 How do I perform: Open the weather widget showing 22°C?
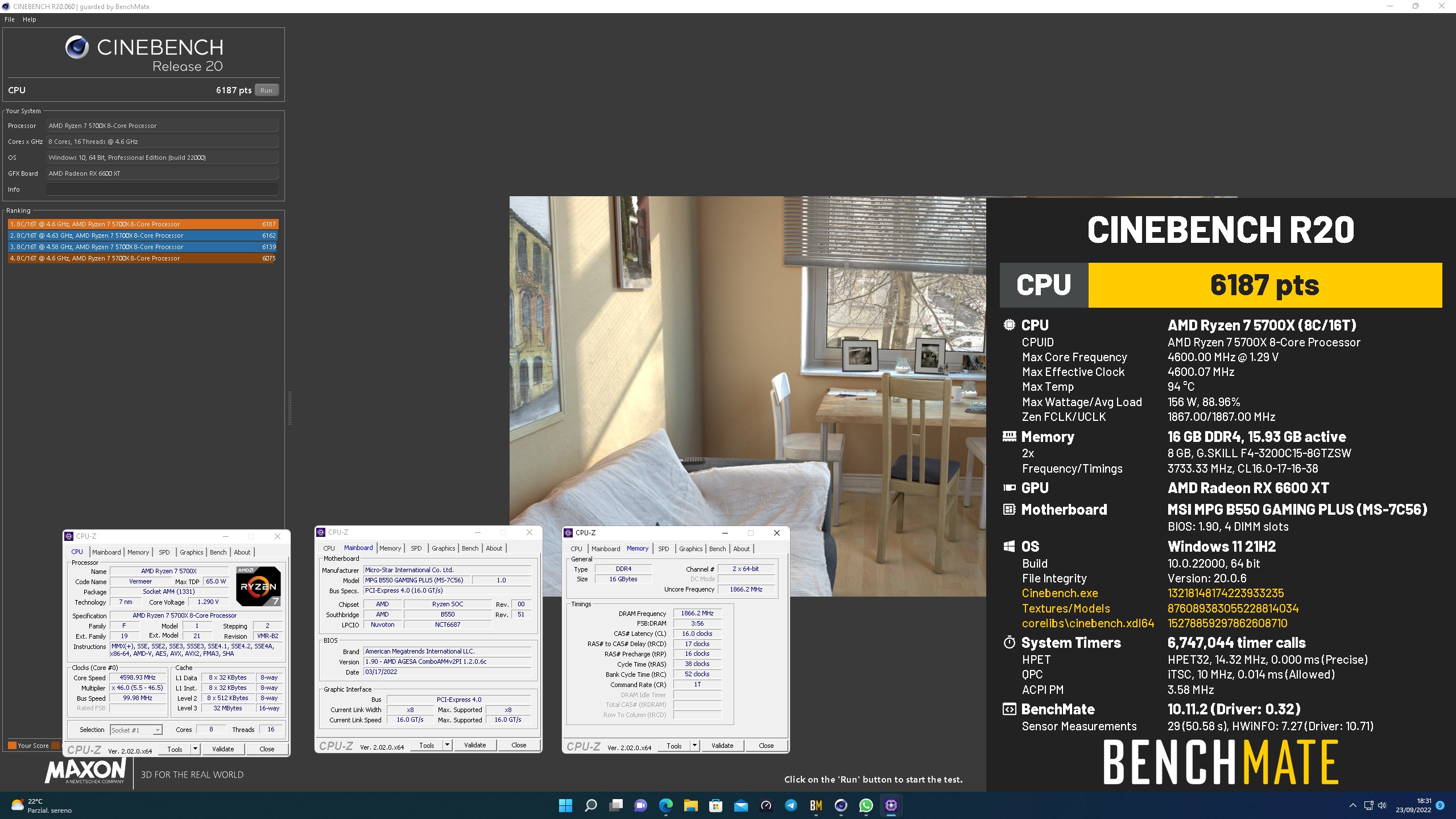pos(42,805)
